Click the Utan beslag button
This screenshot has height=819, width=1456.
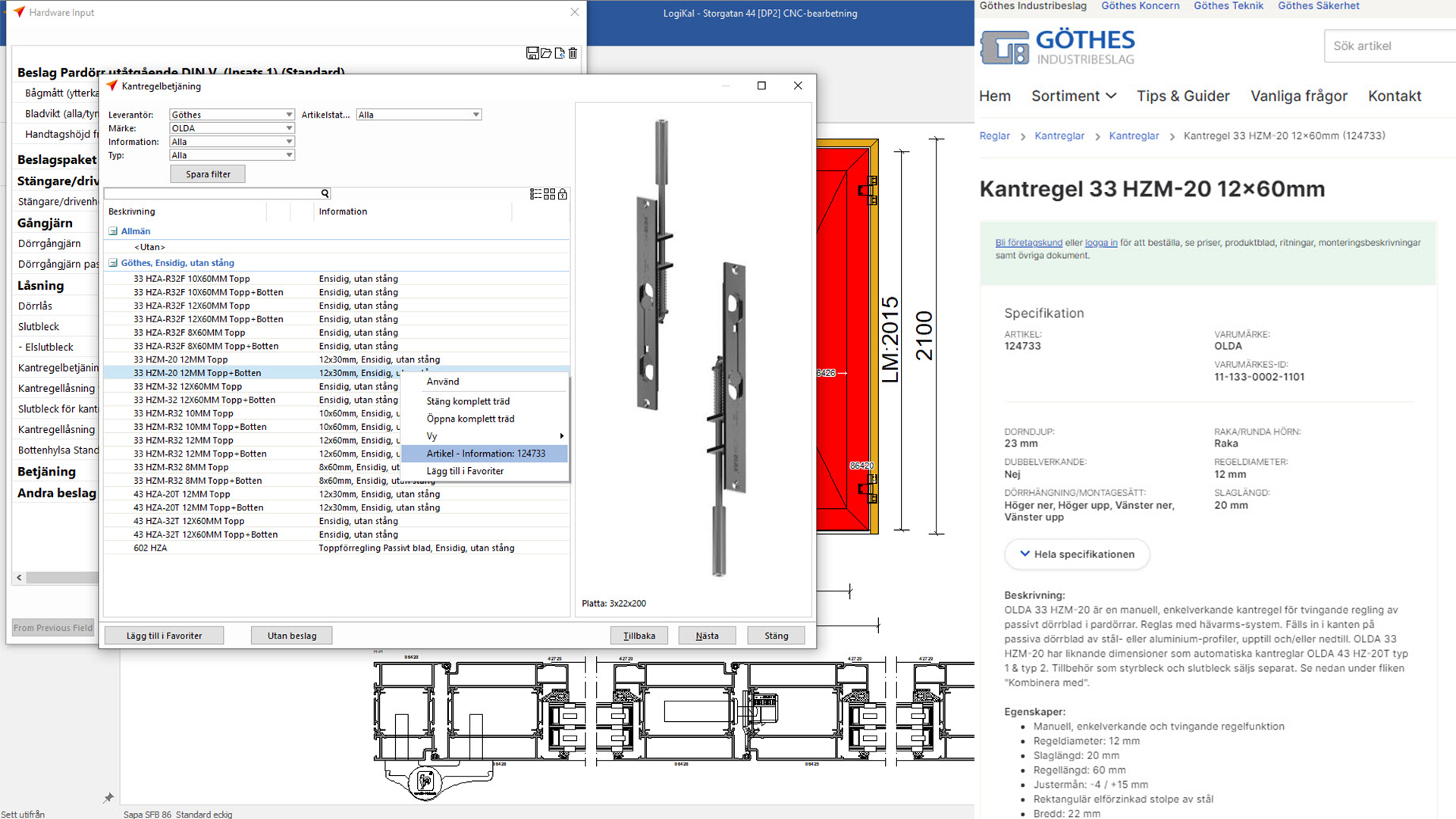click(292, 635)
